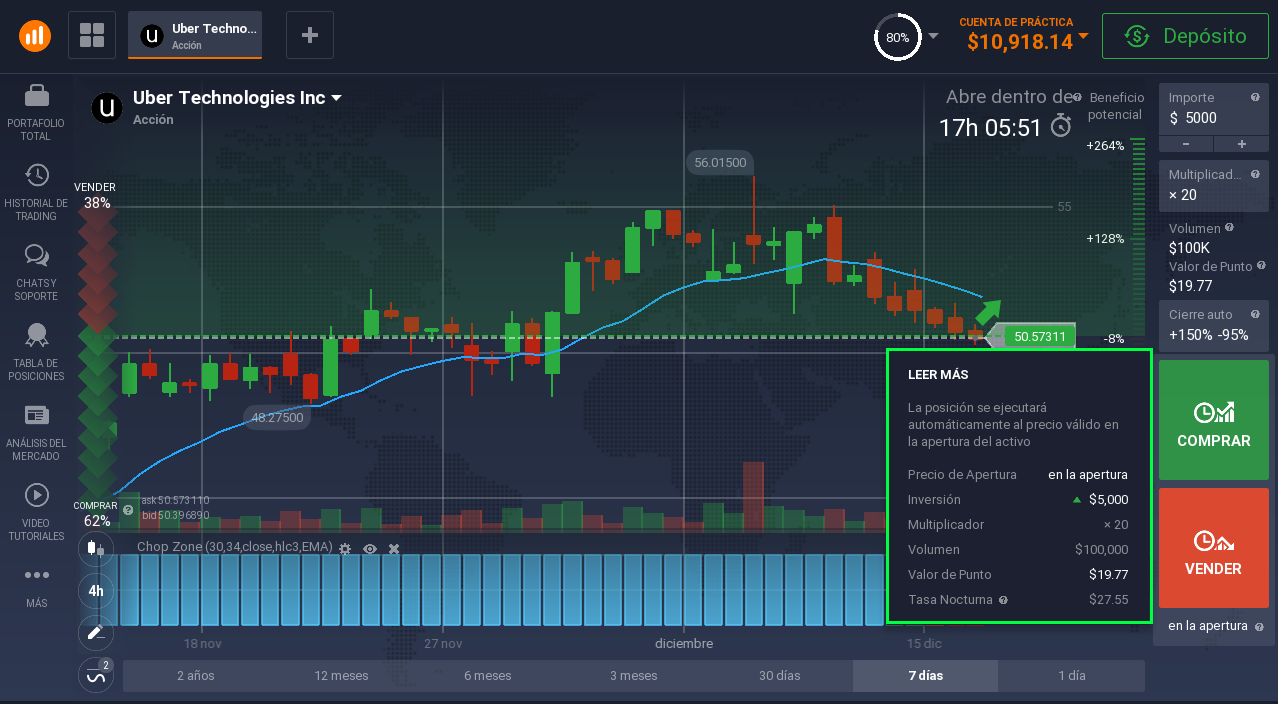Switch chart range to 3 meses
Image resolution: width=1278 pixels, height=704 pixels.
(x=634, y=676)
